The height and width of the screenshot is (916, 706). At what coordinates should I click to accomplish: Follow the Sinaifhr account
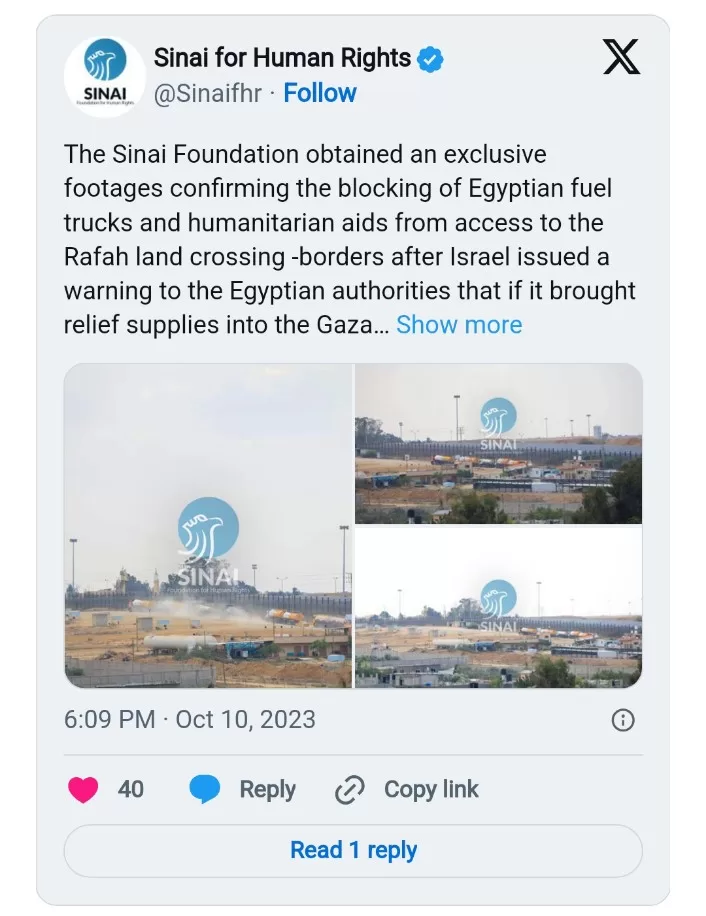pos(320,93)
